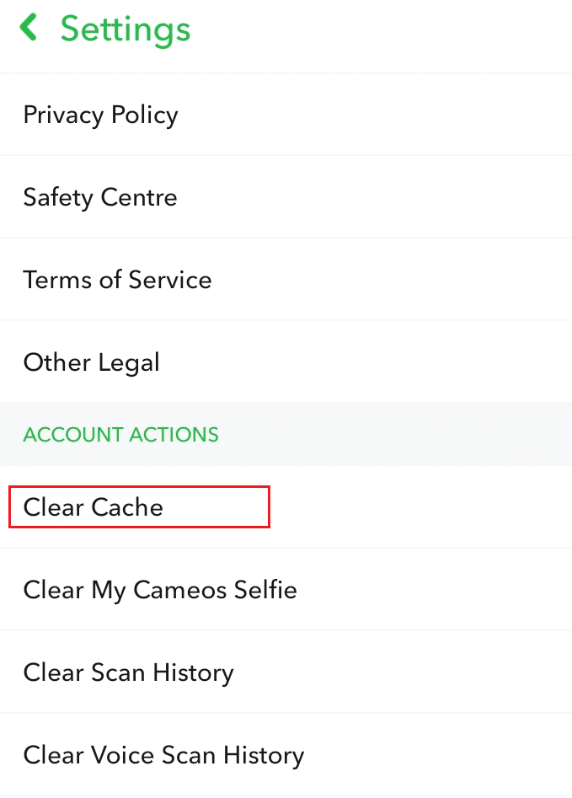Screen dimensions: 572x798
Task: Erase scan history using its row
Action: pyautogui.click(x=286, y=672)
